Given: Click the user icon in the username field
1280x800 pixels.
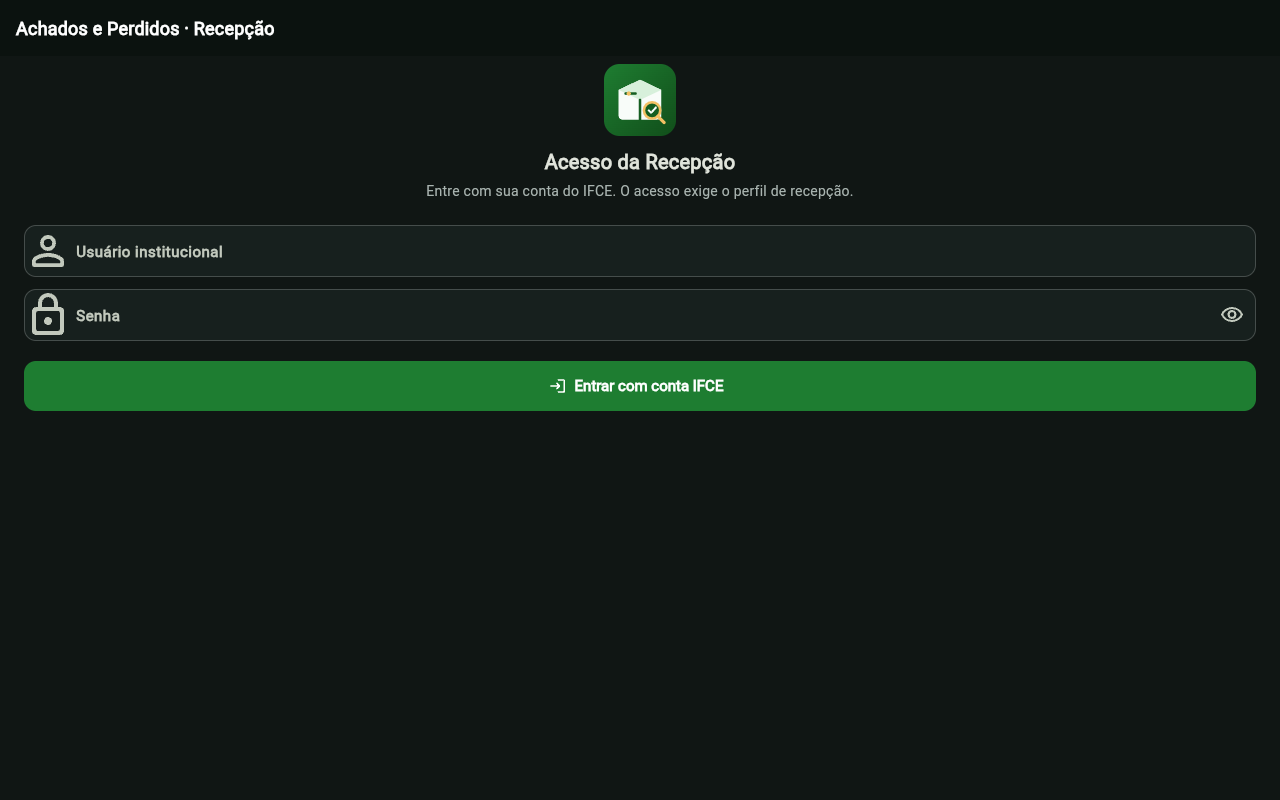Looking at the screenshot, I should click(48, 251).
